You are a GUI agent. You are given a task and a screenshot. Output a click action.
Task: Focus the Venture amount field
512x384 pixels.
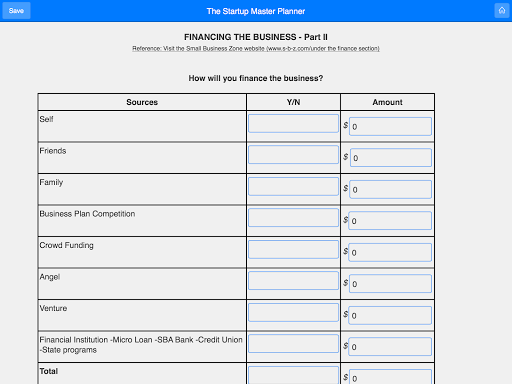coord(390,315)
